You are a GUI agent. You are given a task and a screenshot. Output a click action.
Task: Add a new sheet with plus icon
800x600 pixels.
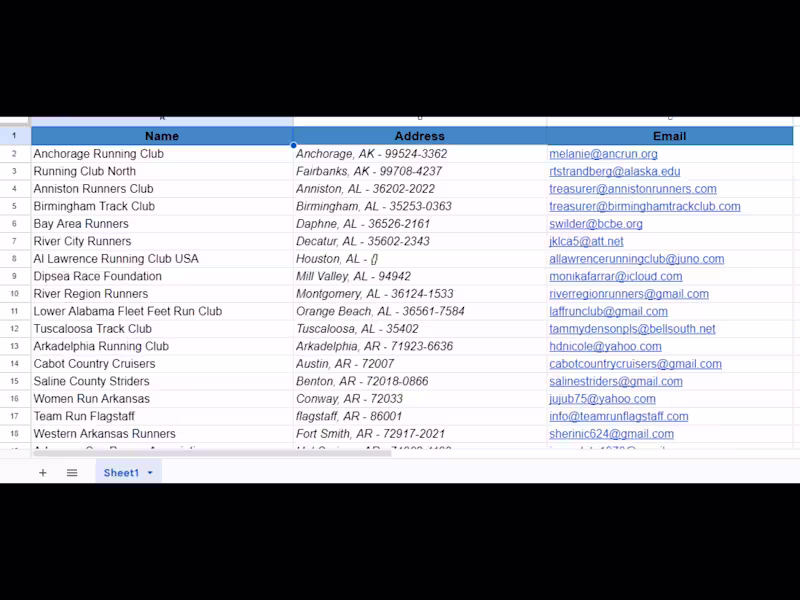point(43,473)
